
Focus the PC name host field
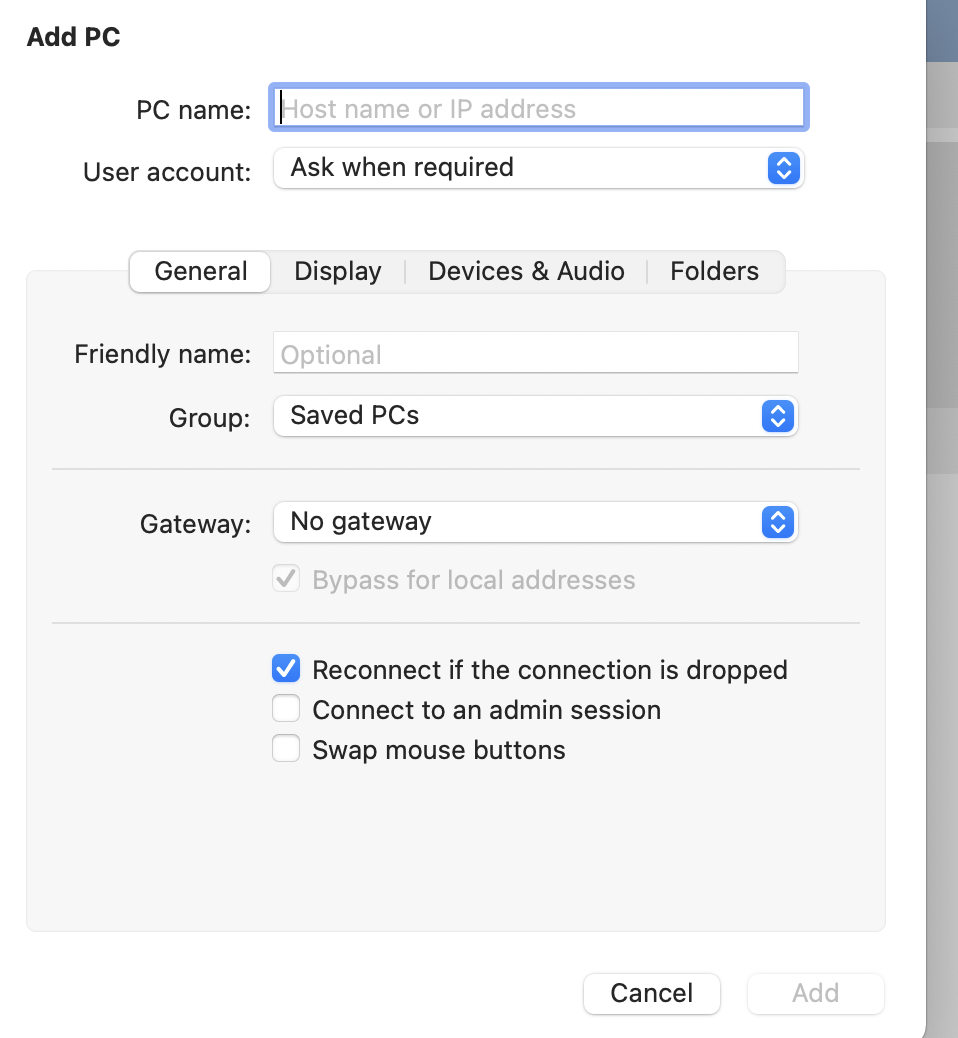[538, 109]
